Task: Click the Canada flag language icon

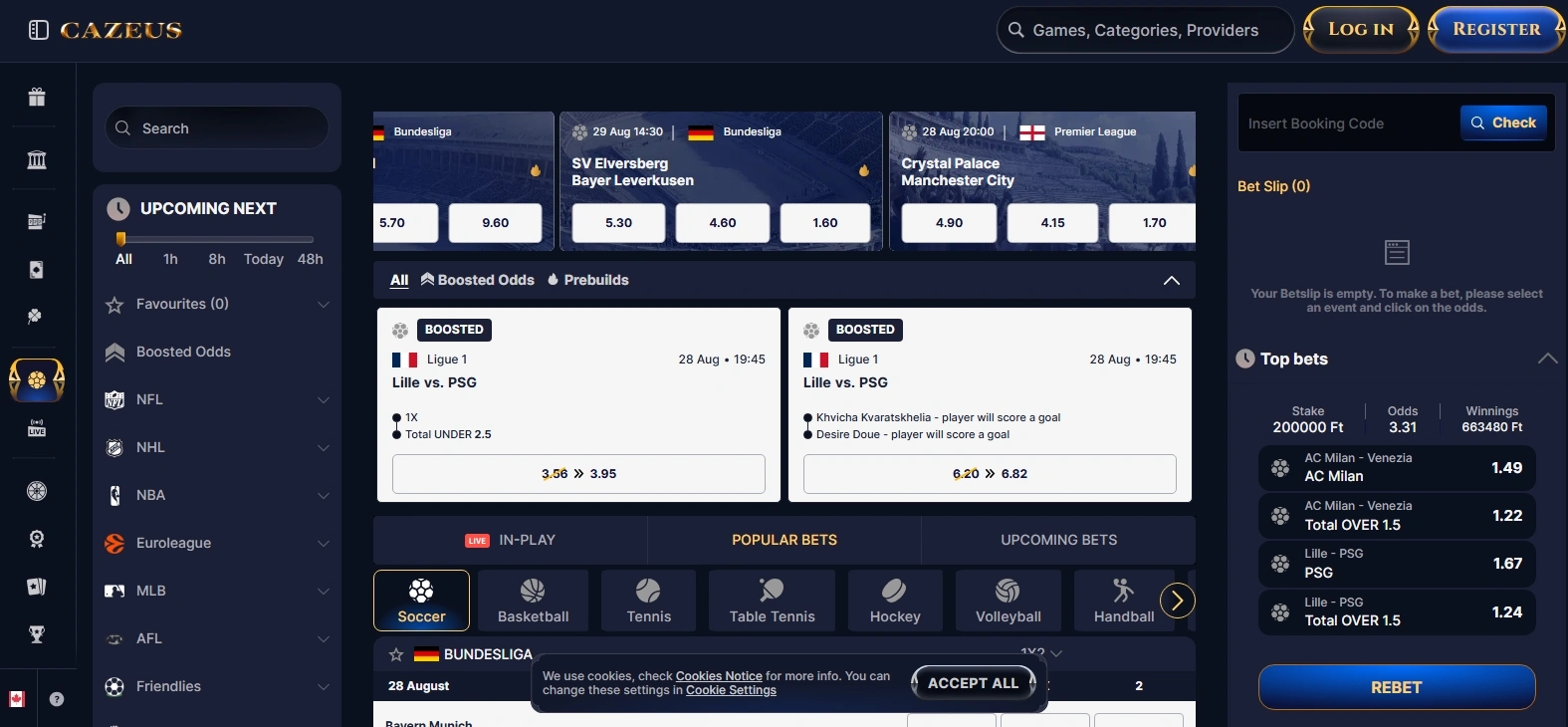Action: [17, 699]
